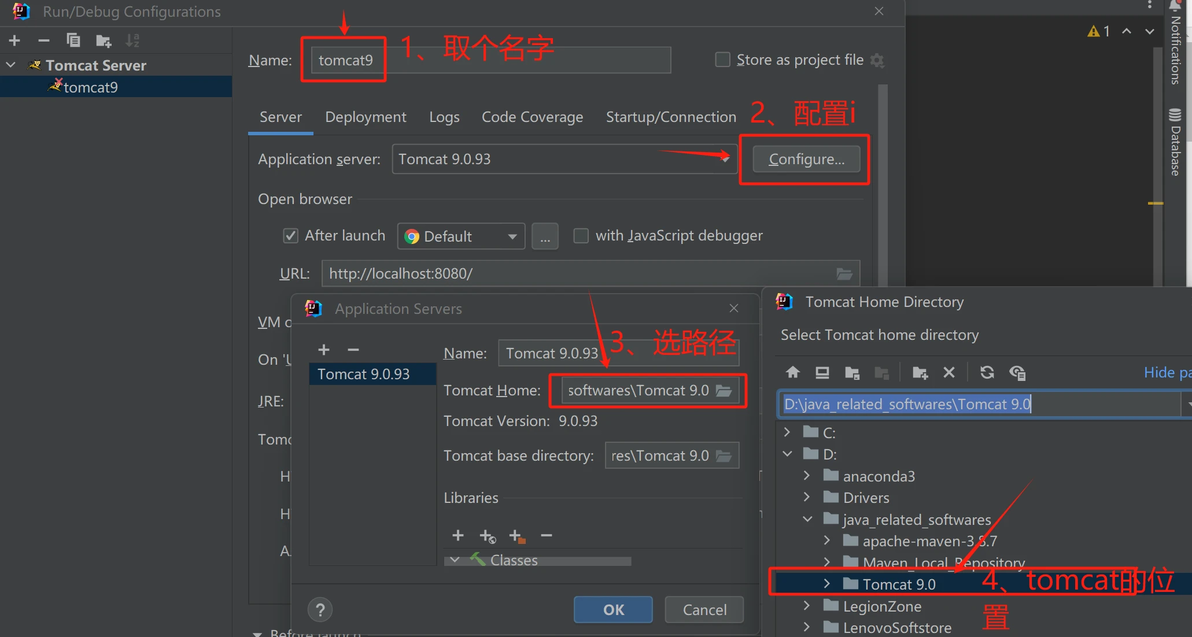Click Cancel in Application Servers dialog
1192x637 pixels.
704,610
